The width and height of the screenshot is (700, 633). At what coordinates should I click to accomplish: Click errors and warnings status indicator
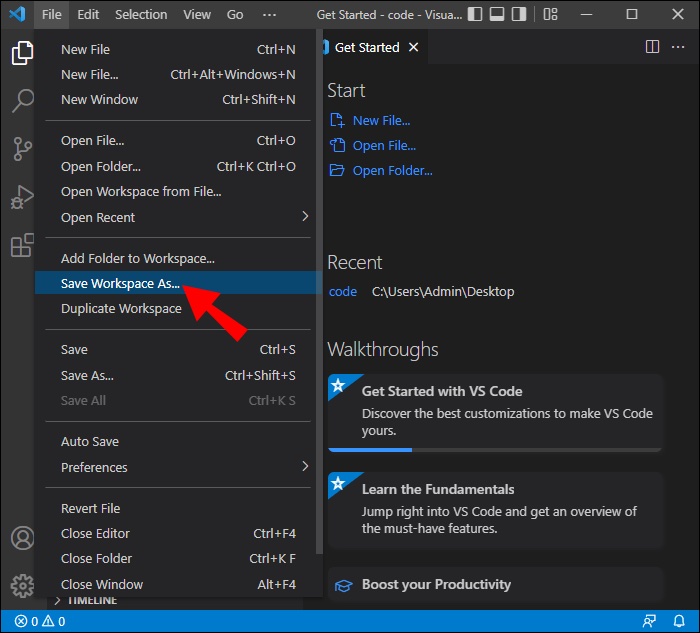pos(40,621)
